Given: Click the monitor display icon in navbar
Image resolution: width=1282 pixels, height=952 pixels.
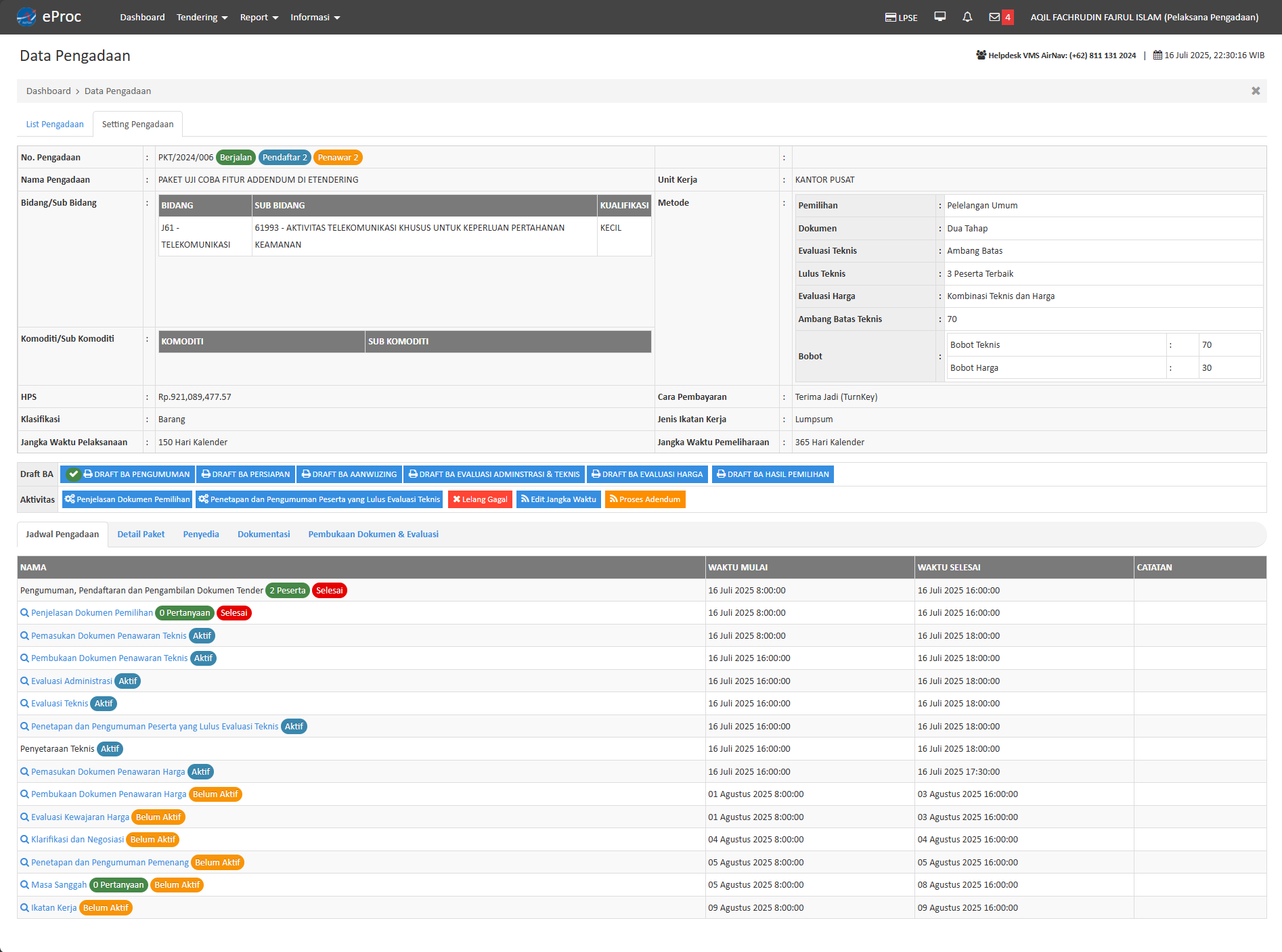Looking at the screenshot, I should (x=940, y=17).
